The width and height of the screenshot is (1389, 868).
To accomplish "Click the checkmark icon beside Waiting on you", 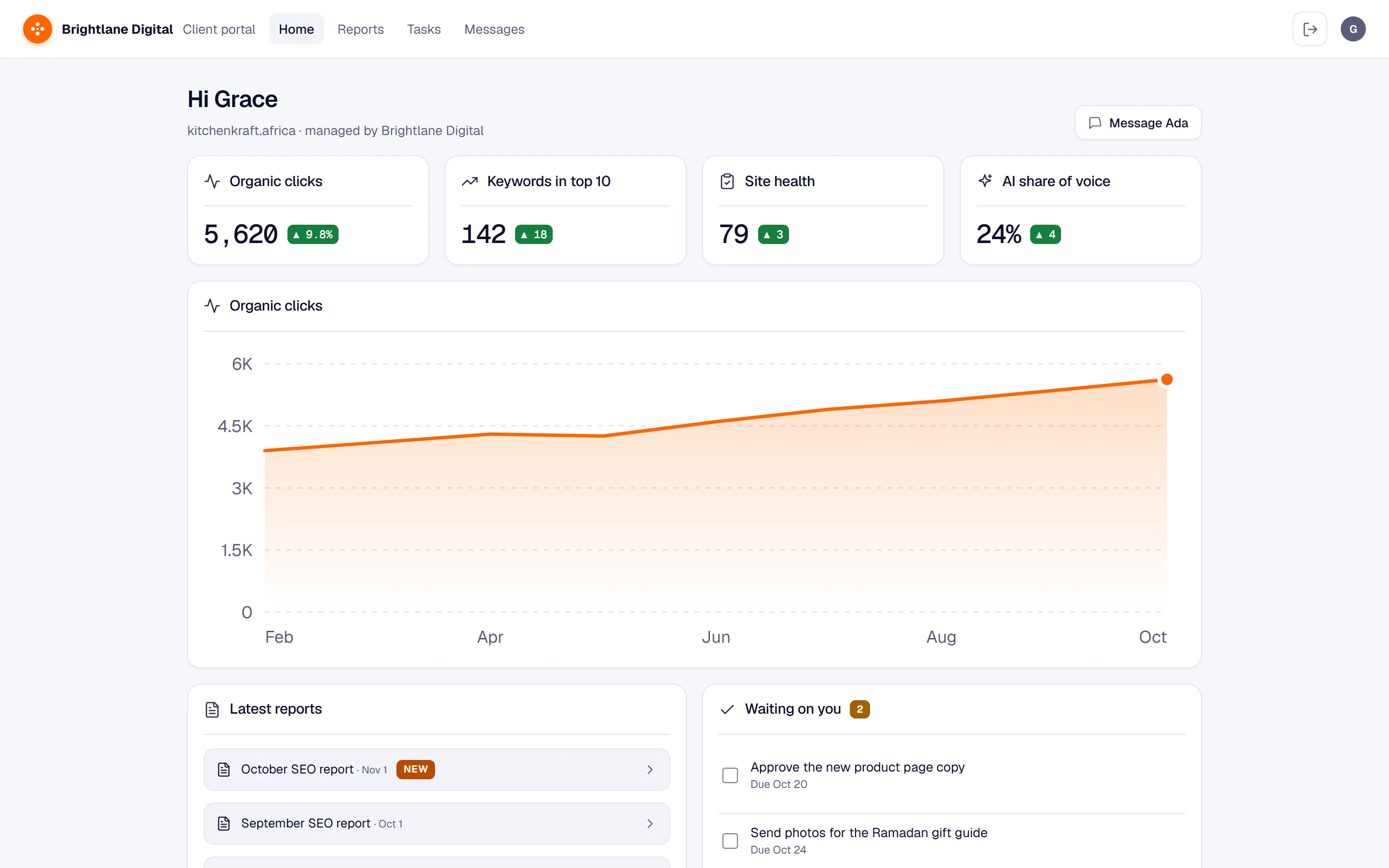I will tap(727, 709).
